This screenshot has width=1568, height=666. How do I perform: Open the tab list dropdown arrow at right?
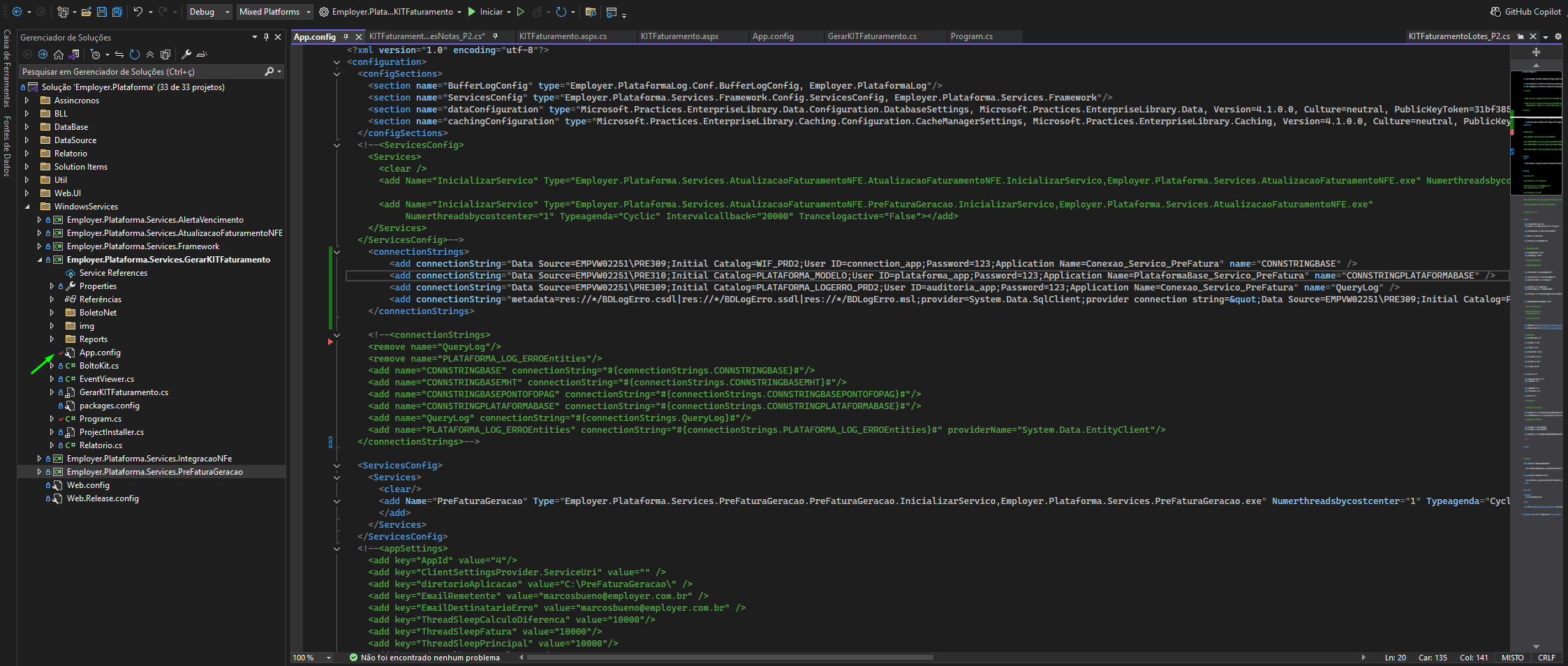(x=1546, y=37)
